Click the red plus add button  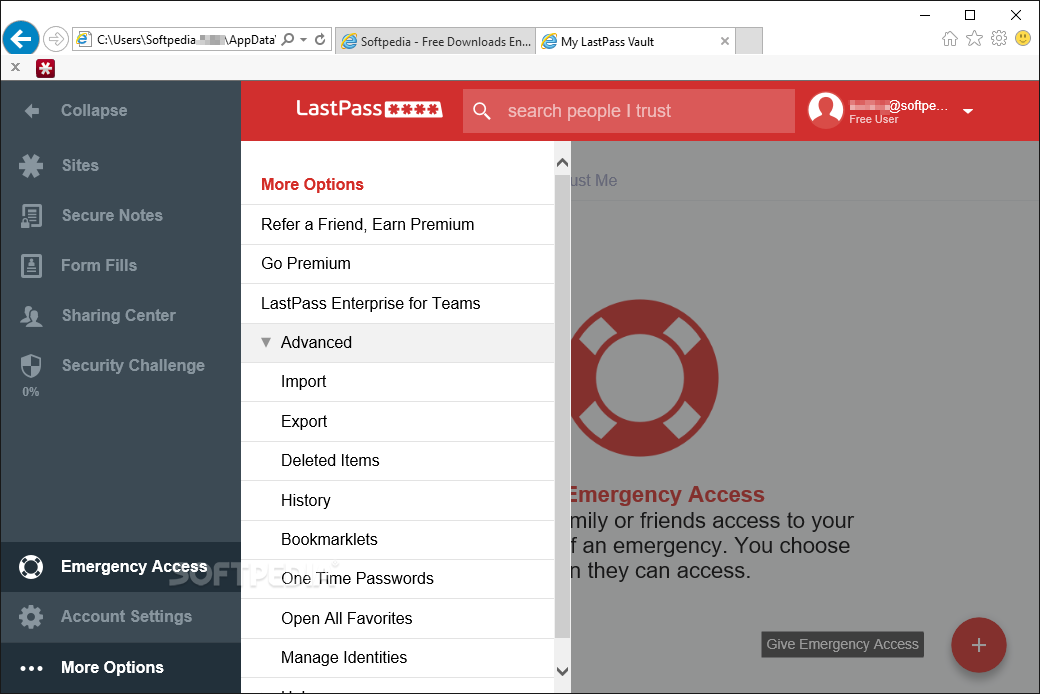979,645
